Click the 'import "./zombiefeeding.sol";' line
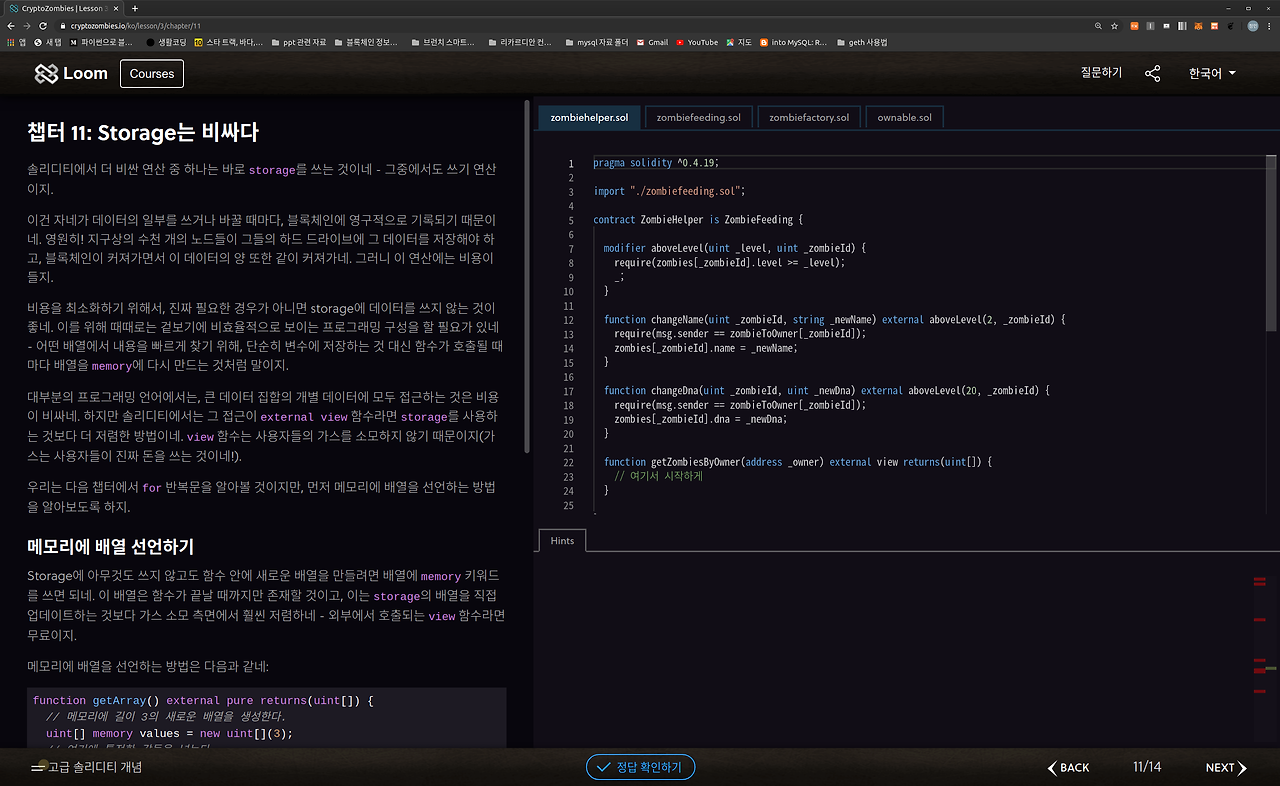The image size is (1280, 786). 669,191
